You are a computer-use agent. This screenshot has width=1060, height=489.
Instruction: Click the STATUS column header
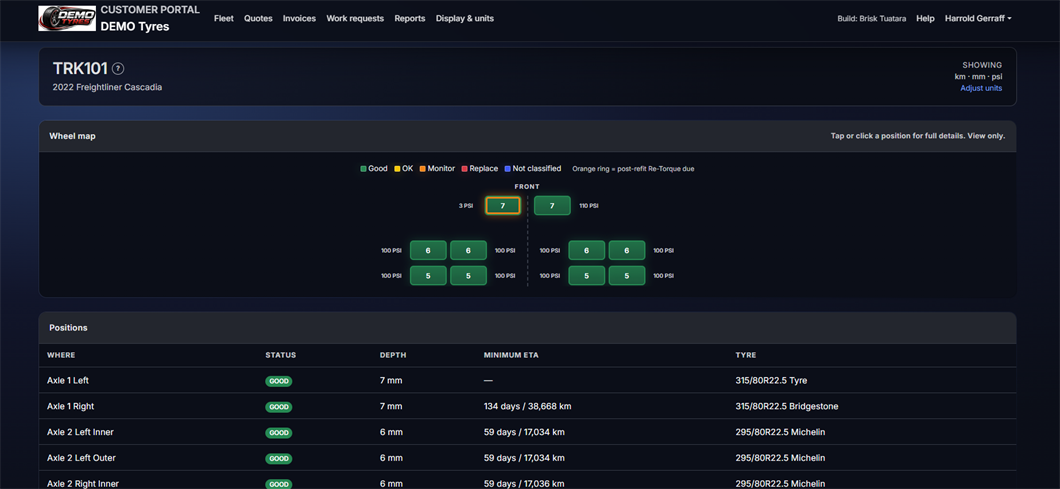(x=281, y=355)
